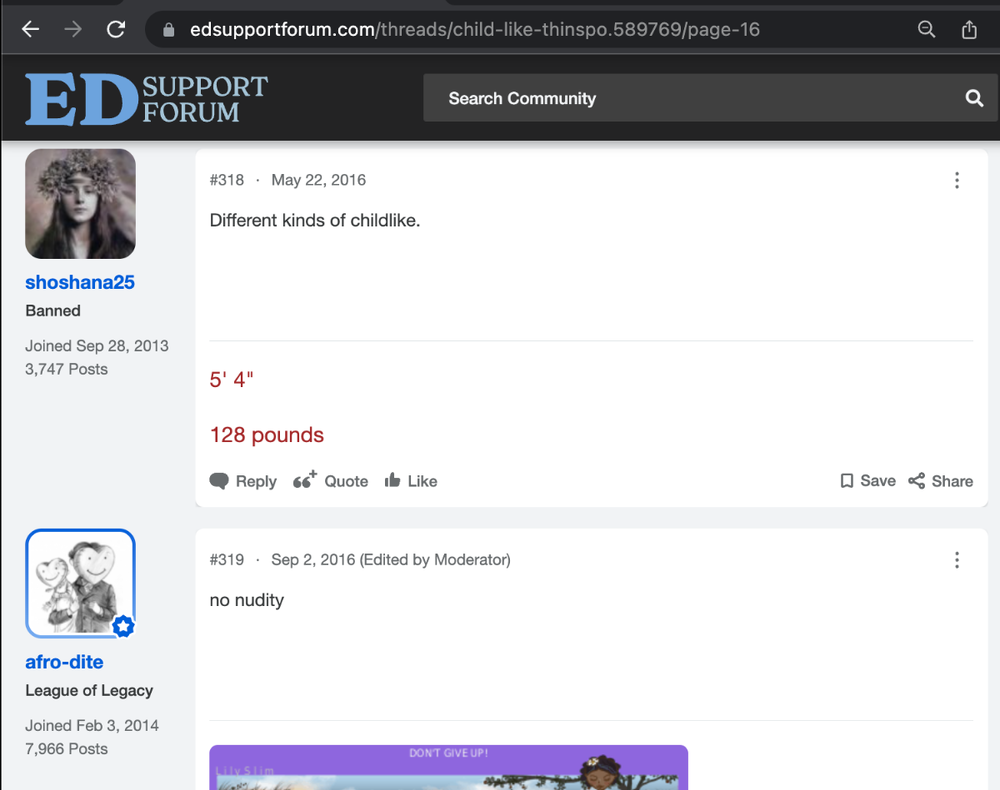The height and width of the screenshot is (790, 1000).
Task: Click afro-dite's blue star badge
Action: click(x=123, y=627)
